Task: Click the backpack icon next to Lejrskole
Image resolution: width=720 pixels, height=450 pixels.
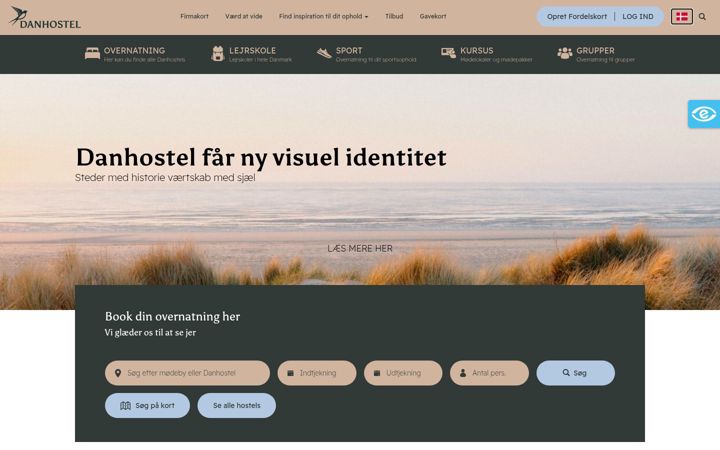Action: tap(218, 53)
